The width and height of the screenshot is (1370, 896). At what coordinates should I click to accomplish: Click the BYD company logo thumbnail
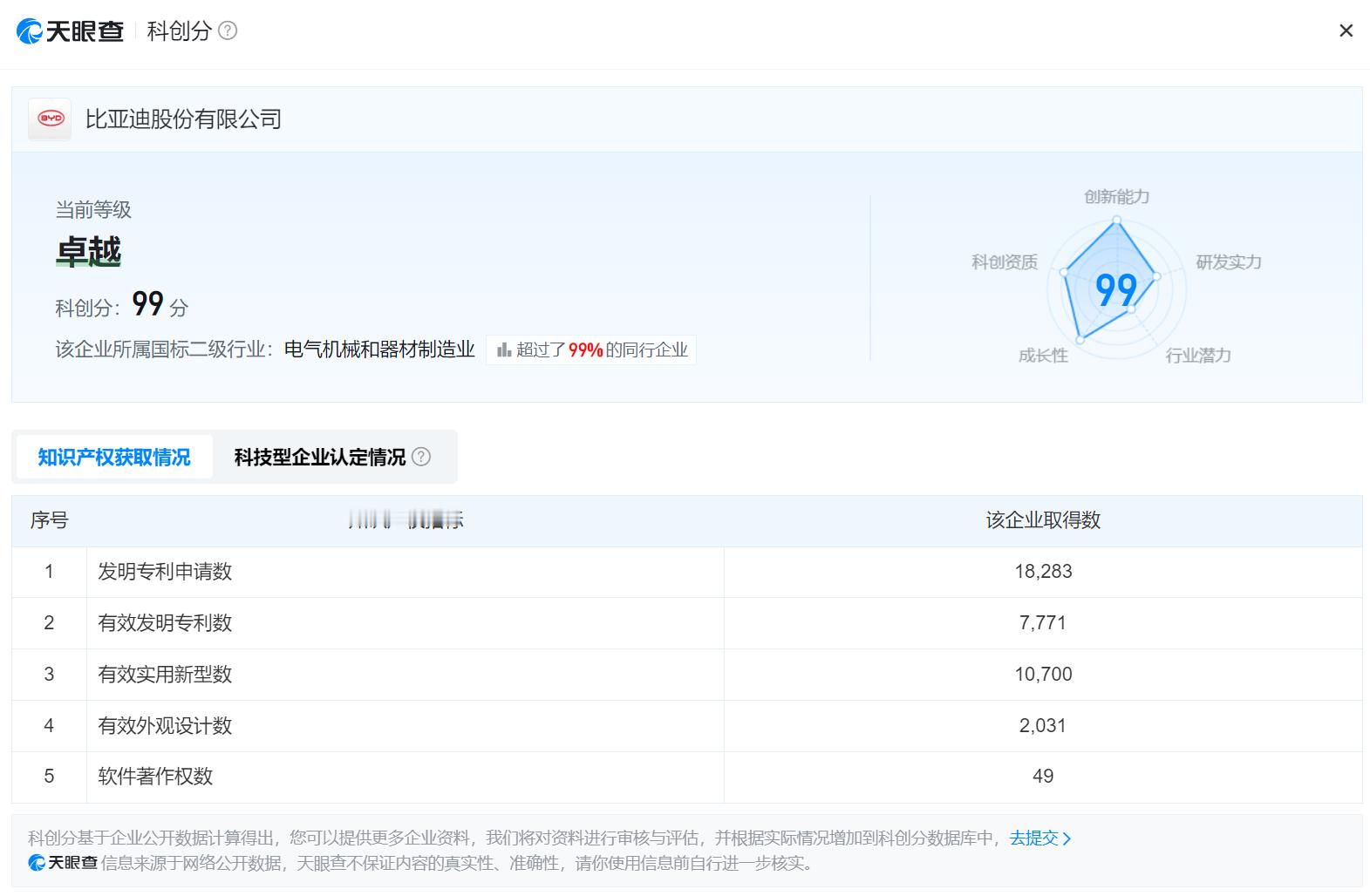51,119
